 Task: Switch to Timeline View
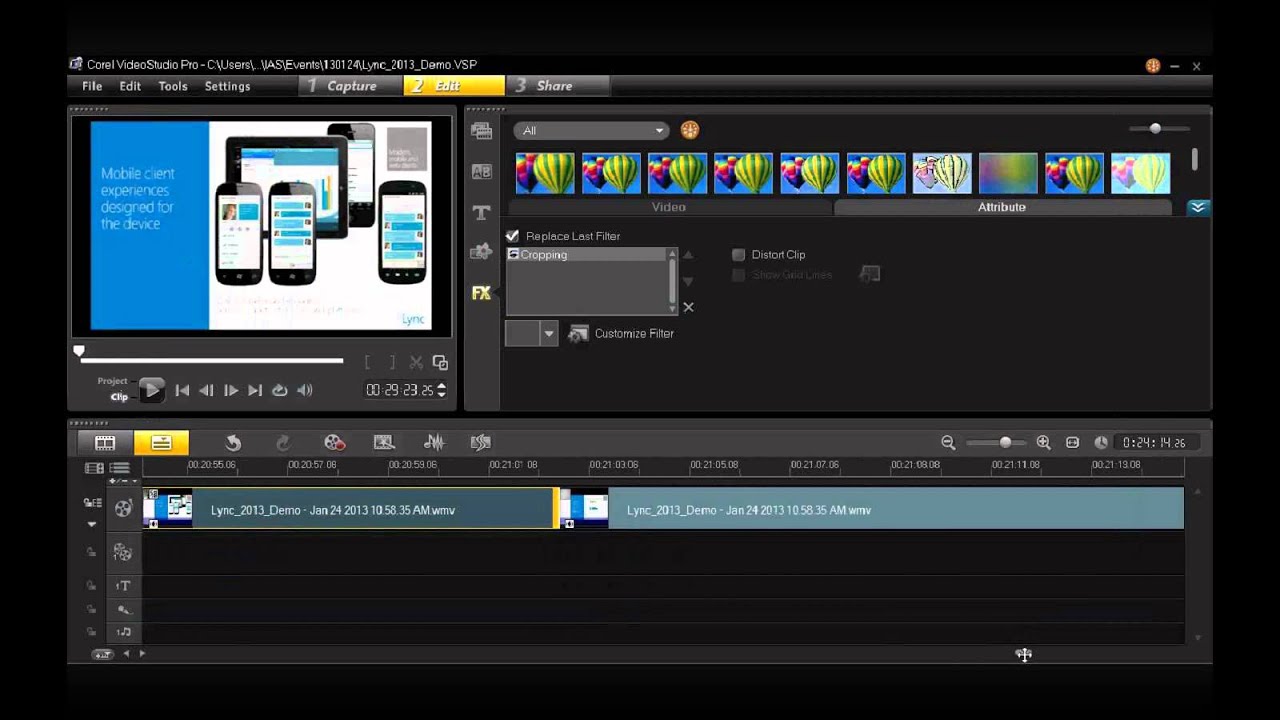tap(161, 442)
